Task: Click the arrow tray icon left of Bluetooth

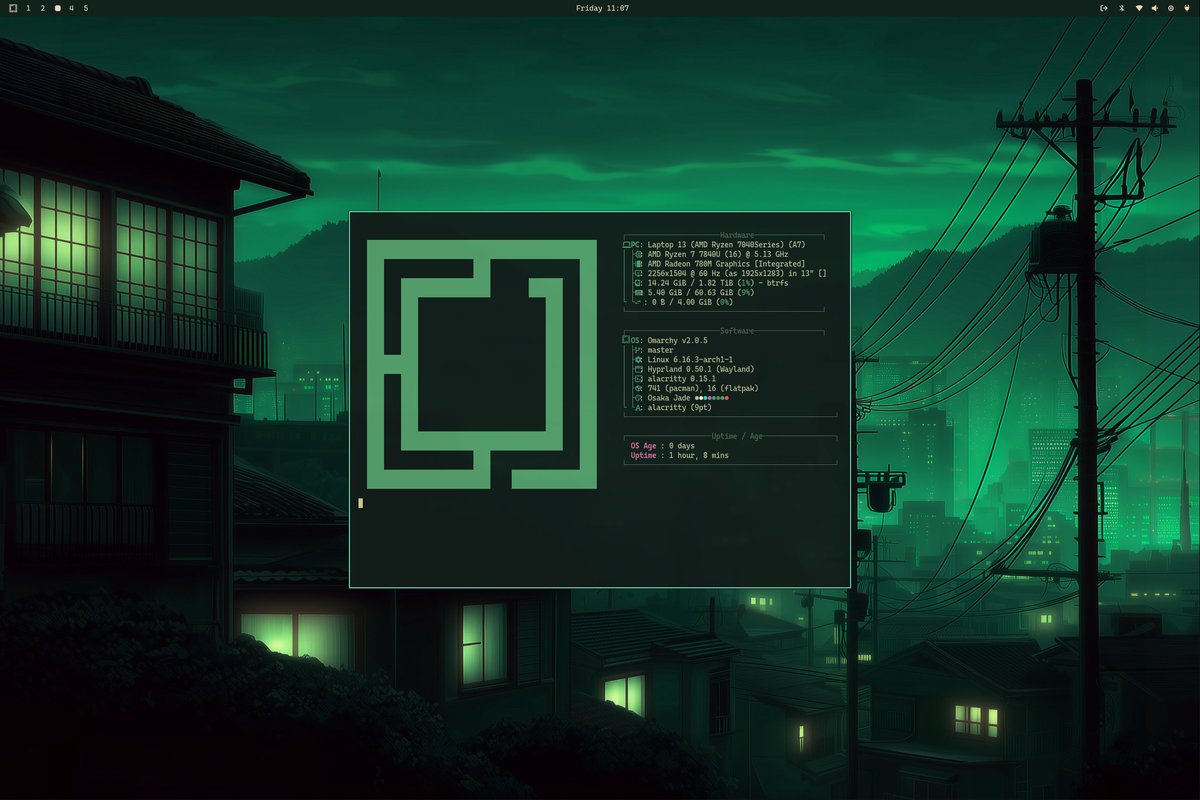Action: coord(1104,8)
